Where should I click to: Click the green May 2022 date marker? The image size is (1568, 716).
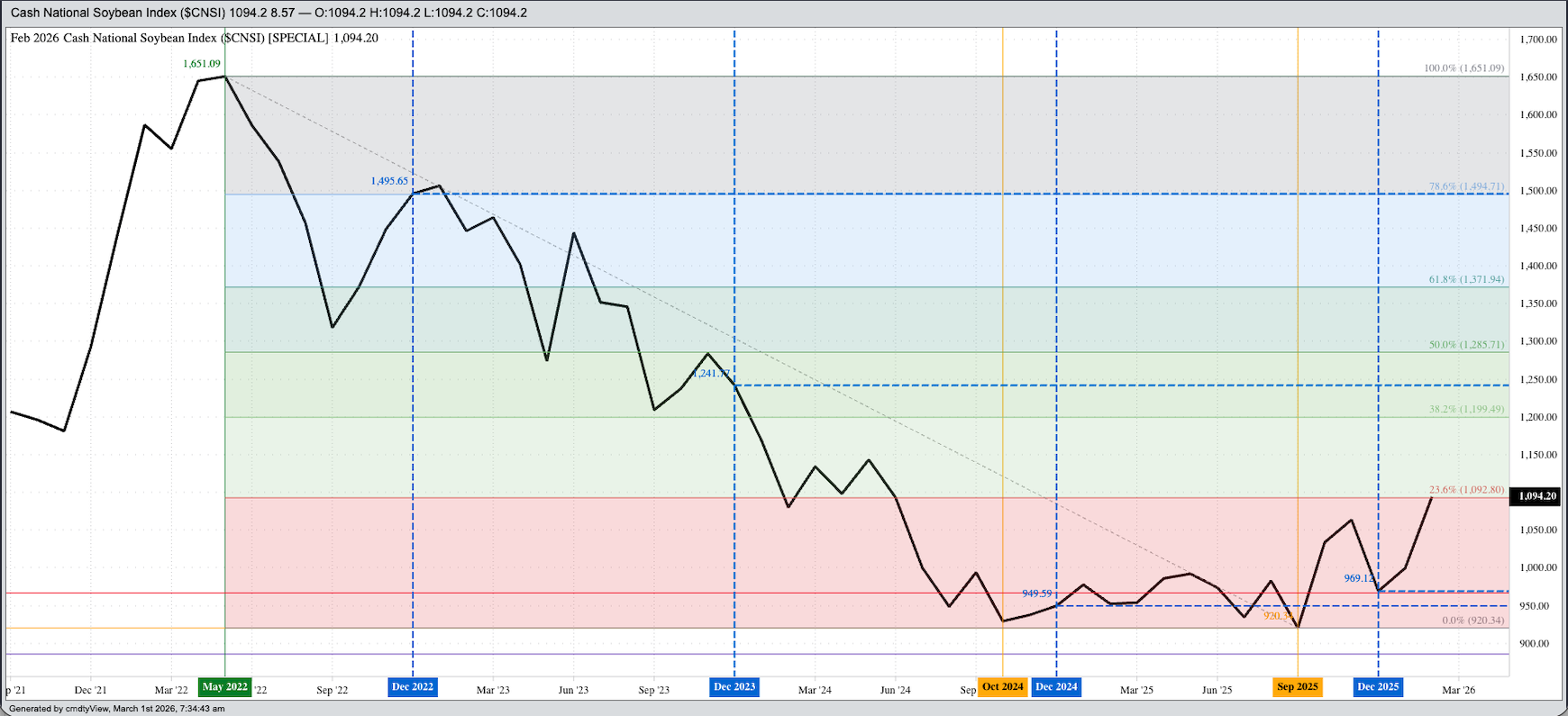[224, 687]
